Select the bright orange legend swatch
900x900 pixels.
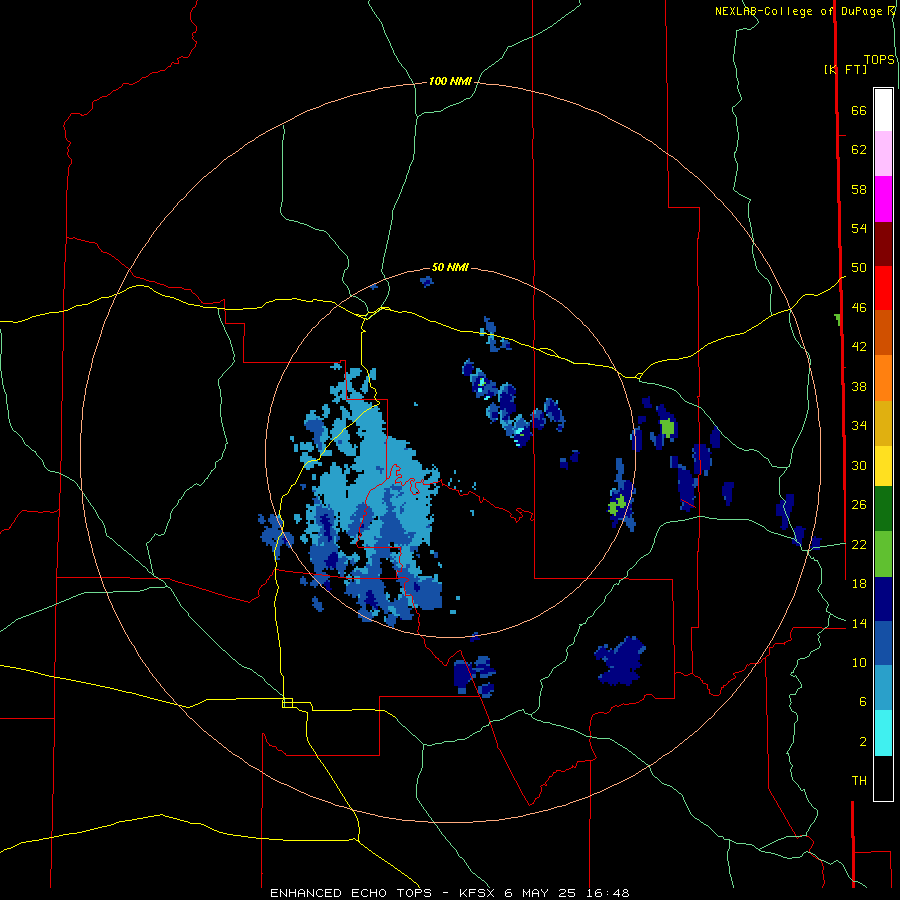883,378
